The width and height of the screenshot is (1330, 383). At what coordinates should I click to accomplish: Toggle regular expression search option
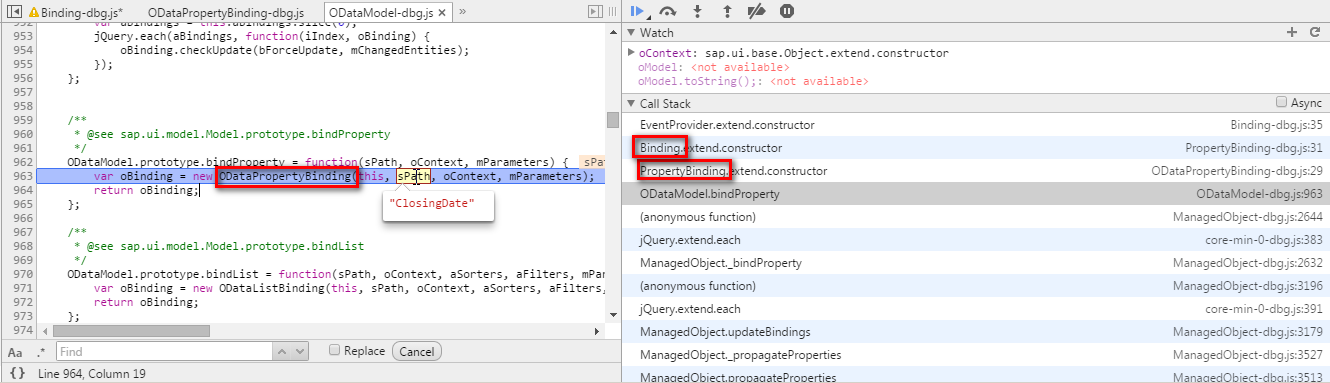(x=41, y=352)
